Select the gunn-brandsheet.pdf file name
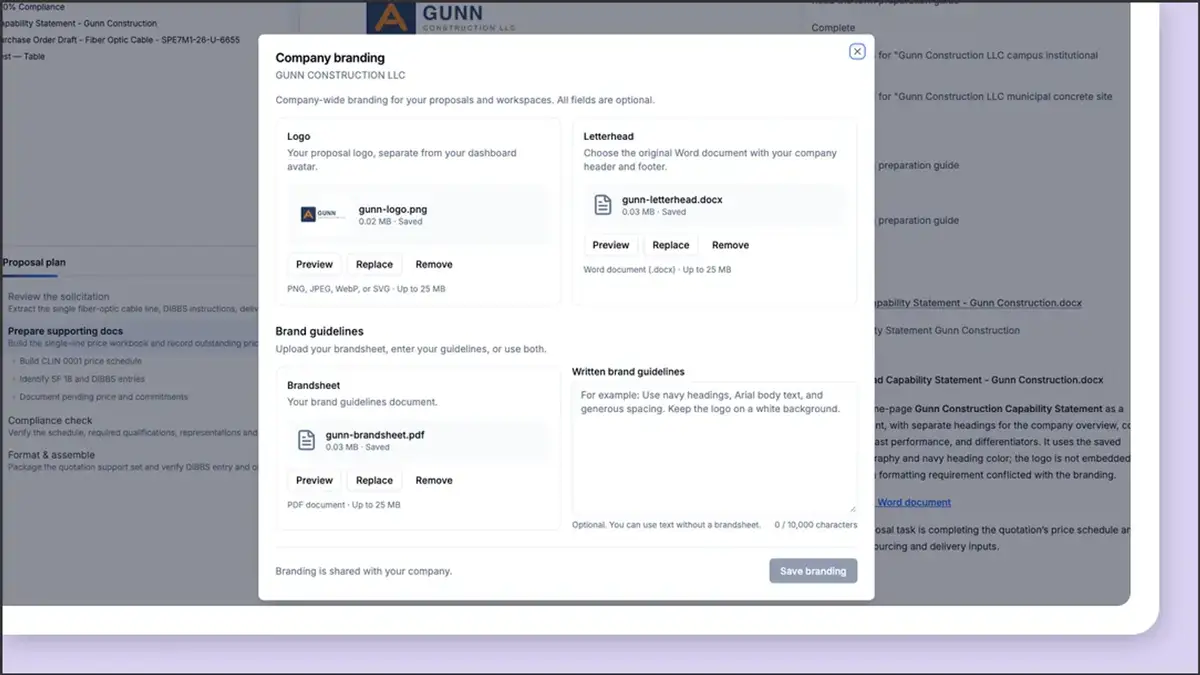 click(x=376, y=435)
